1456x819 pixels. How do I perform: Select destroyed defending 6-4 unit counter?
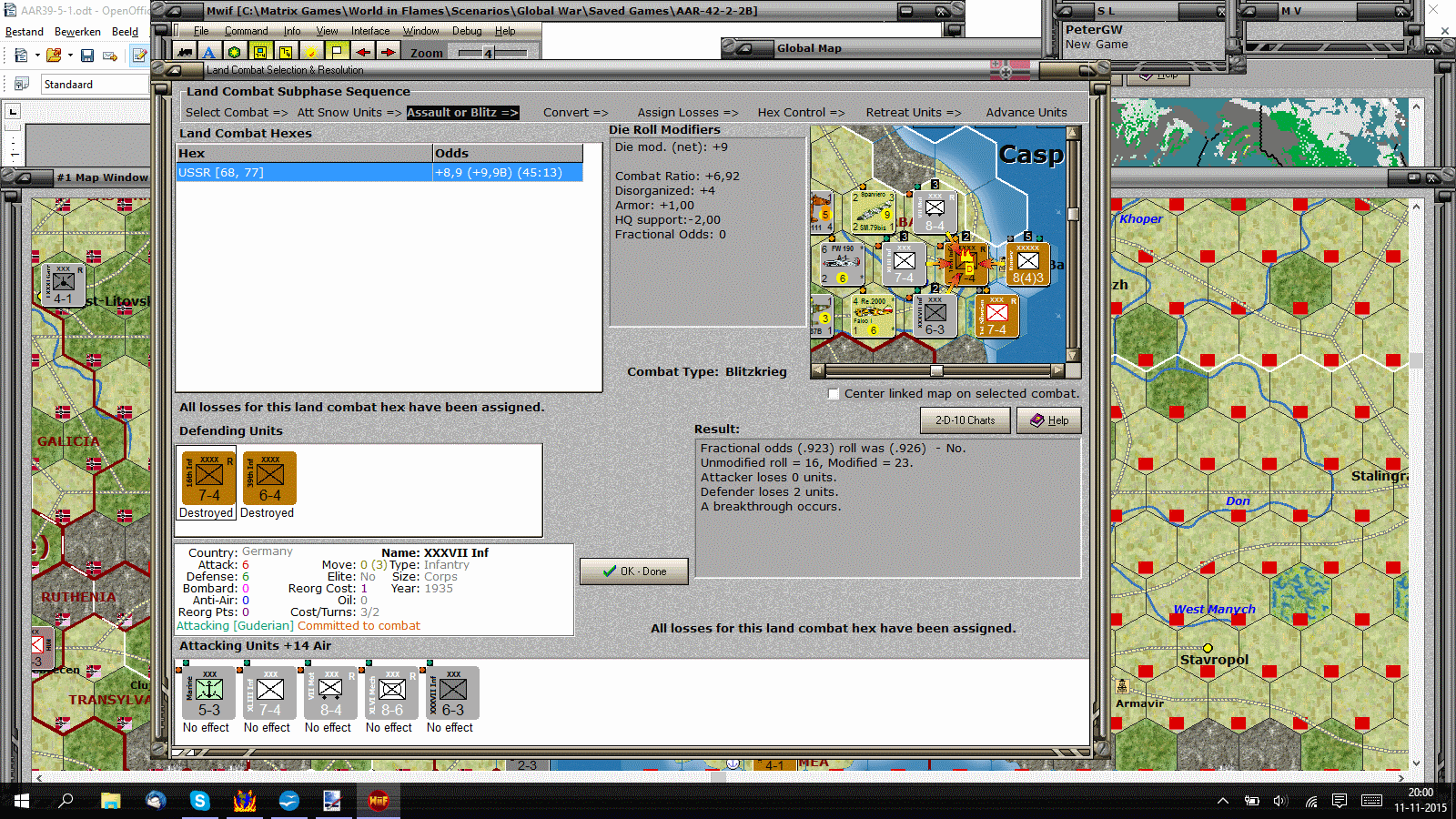pos(269,478)
